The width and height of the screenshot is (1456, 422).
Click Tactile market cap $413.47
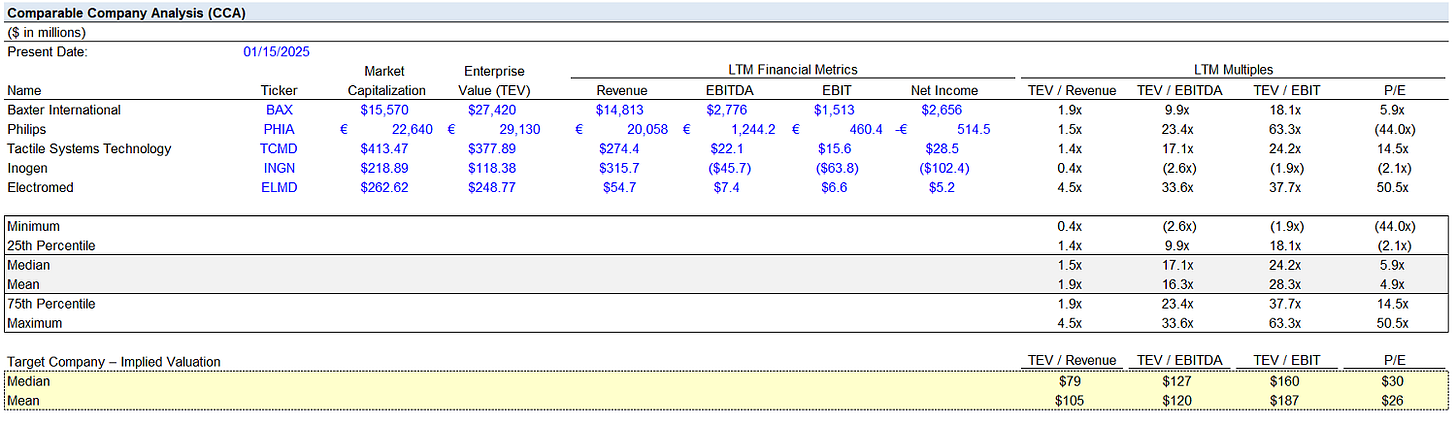[x=384, y=149]
